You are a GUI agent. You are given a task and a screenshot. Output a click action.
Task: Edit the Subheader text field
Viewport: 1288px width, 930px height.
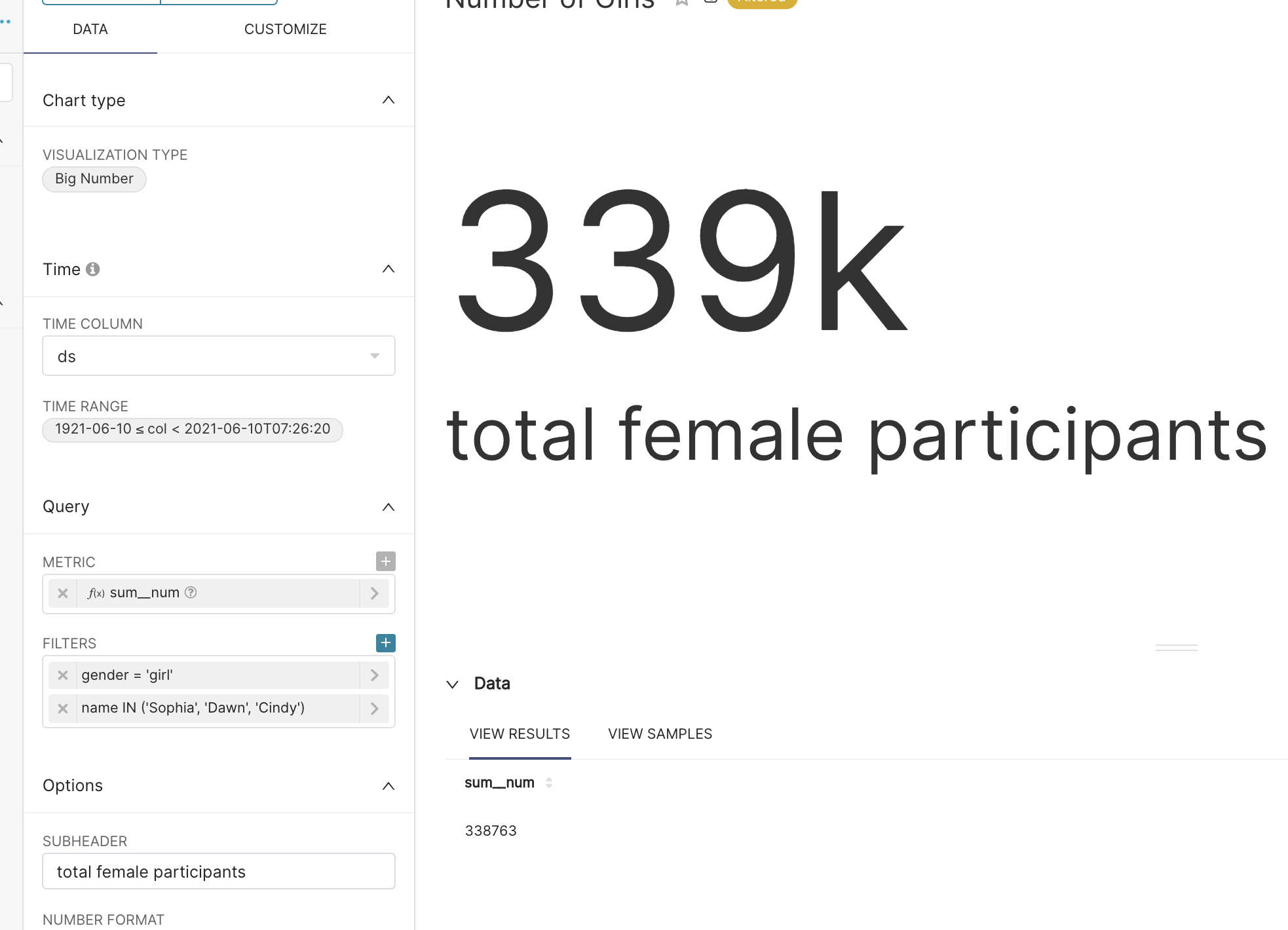coord(218,872)
